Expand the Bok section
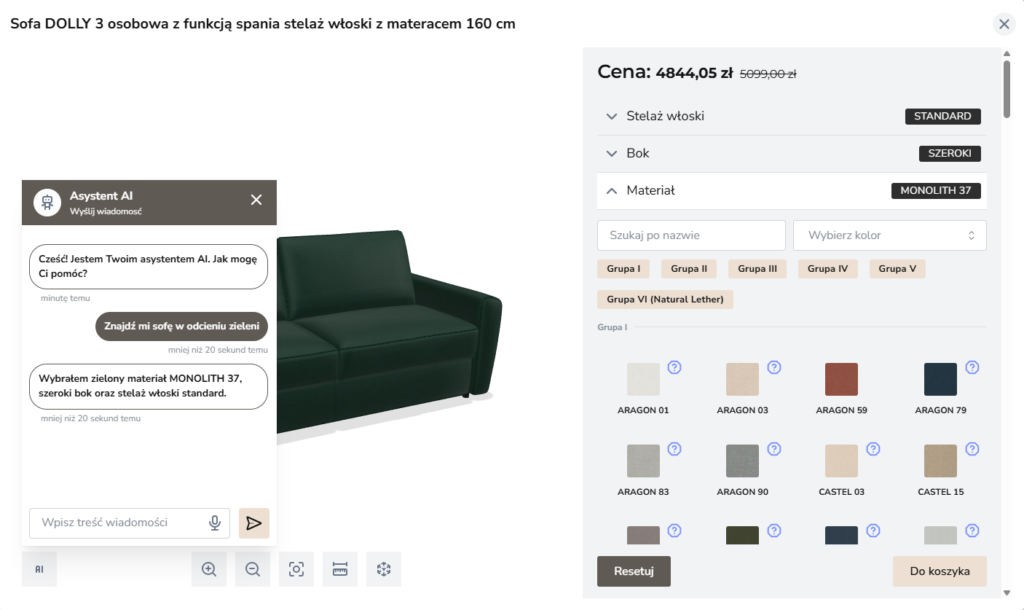This screenshot has height=610, width=1024. click(612, 153)
